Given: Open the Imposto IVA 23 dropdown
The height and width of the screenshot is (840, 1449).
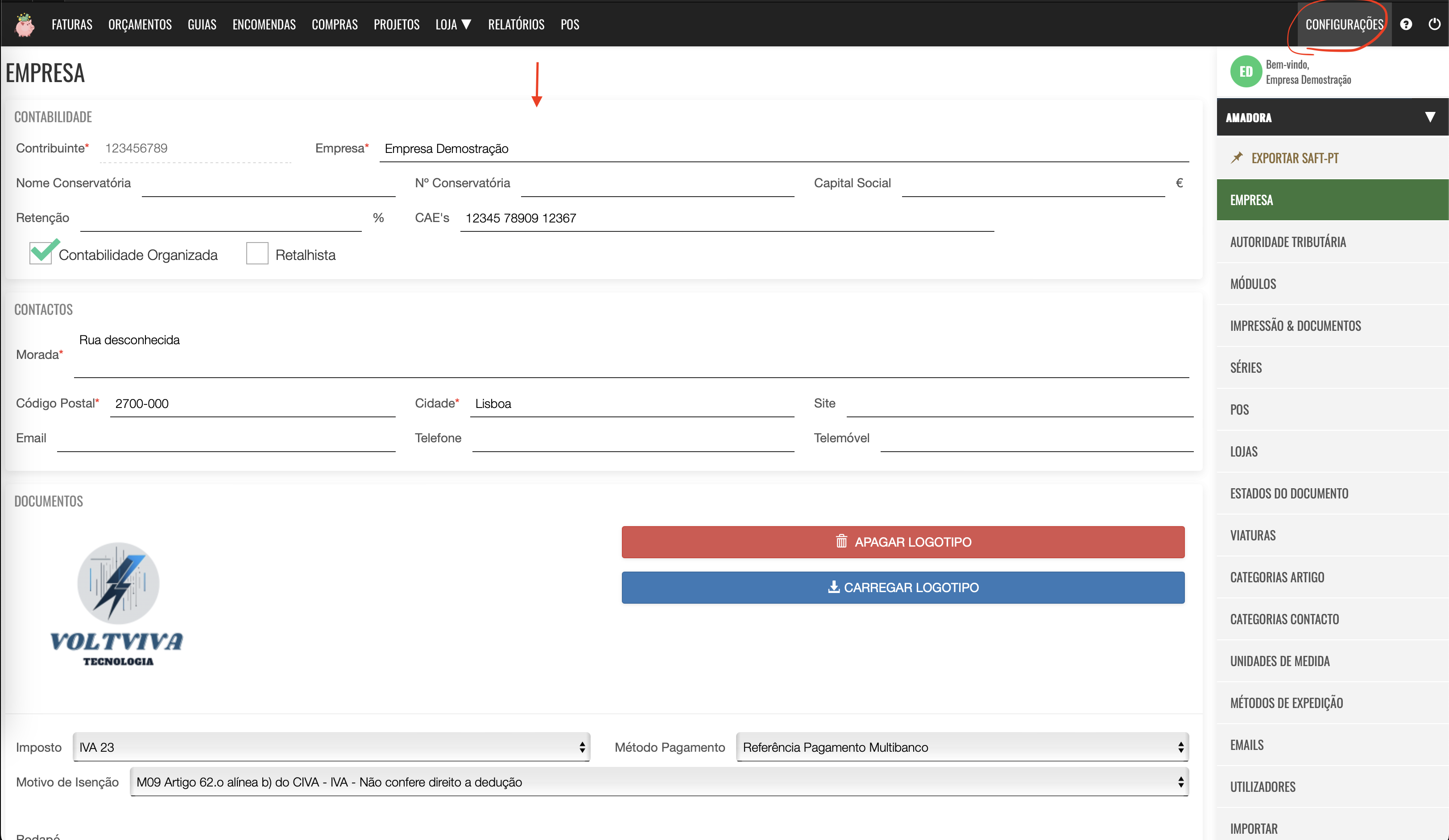Looking at the screenshot, I should (x=331, y=747).
